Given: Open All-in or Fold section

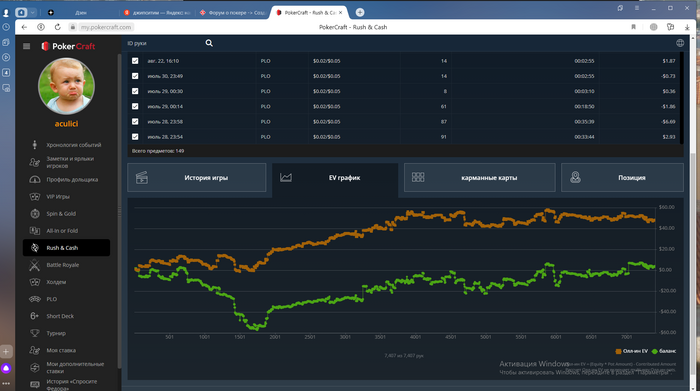Looking at the screenshot, I should (x=67, y=231).
